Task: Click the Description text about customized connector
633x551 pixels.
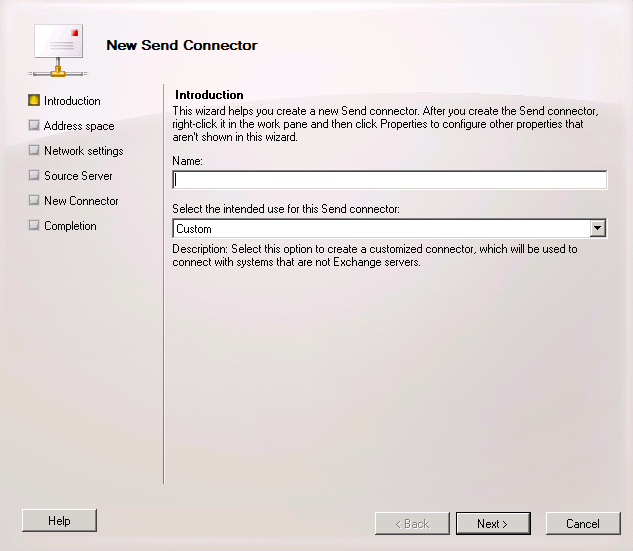Action: click(375, 256)
